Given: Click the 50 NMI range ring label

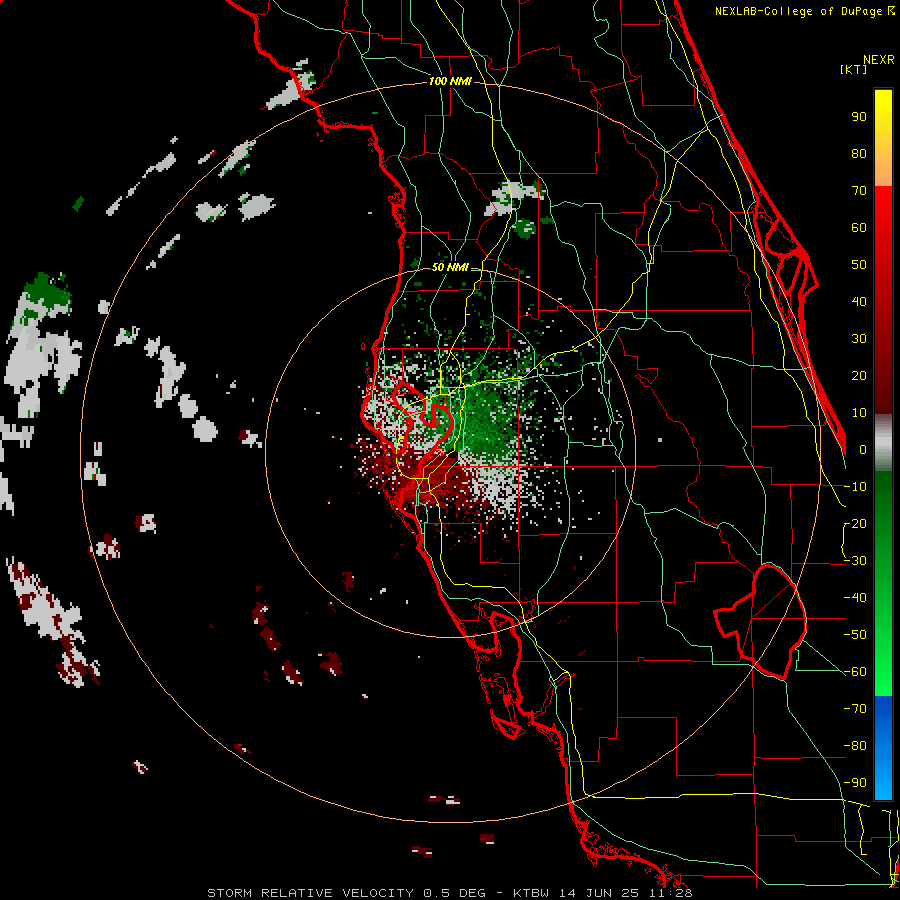Looking at the screenshot, I should (x=450, y=267).
